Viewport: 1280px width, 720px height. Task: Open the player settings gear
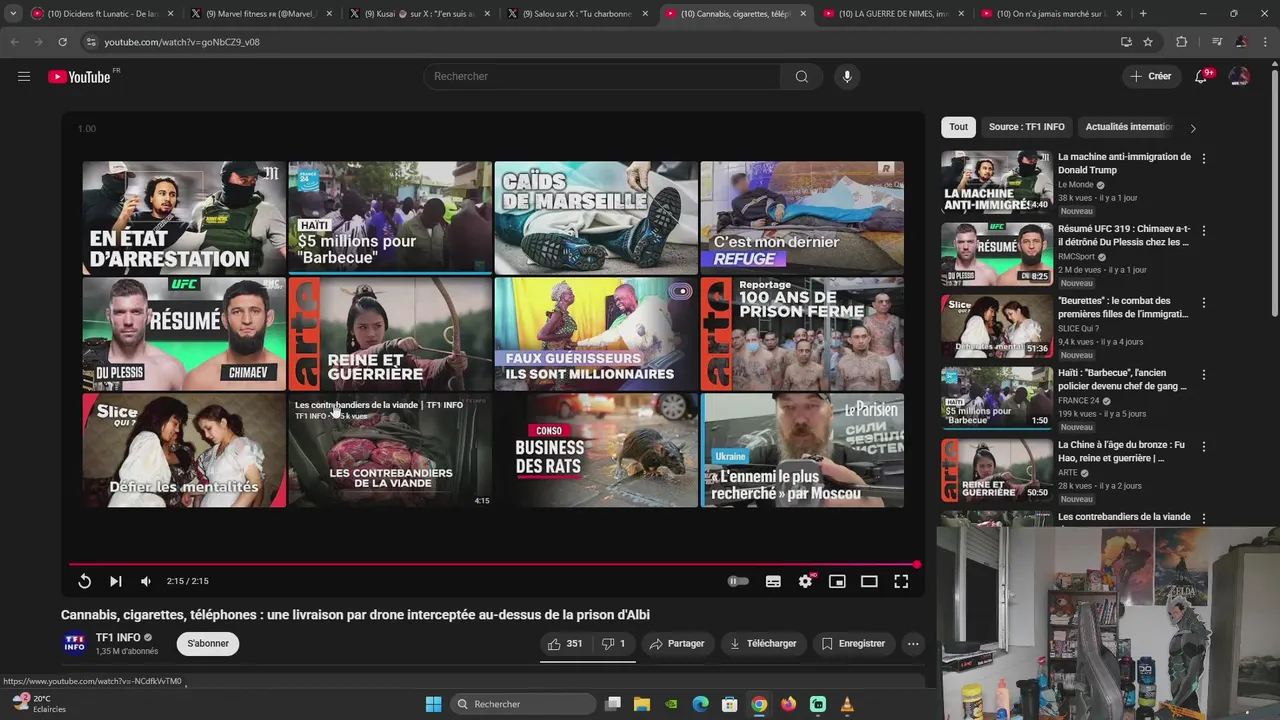coord(805,581)
